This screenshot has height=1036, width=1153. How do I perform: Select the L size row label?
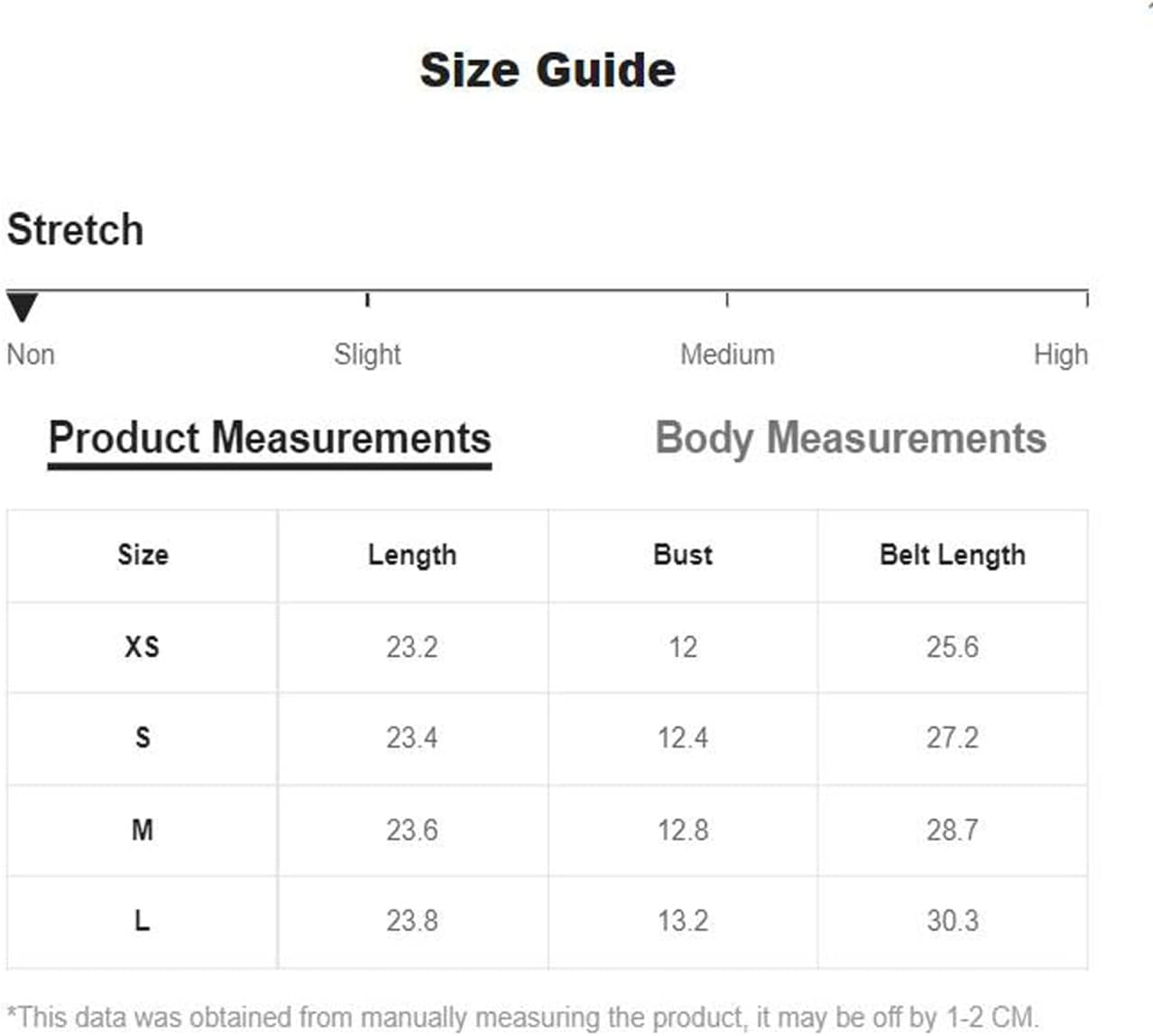click(143, 920)
